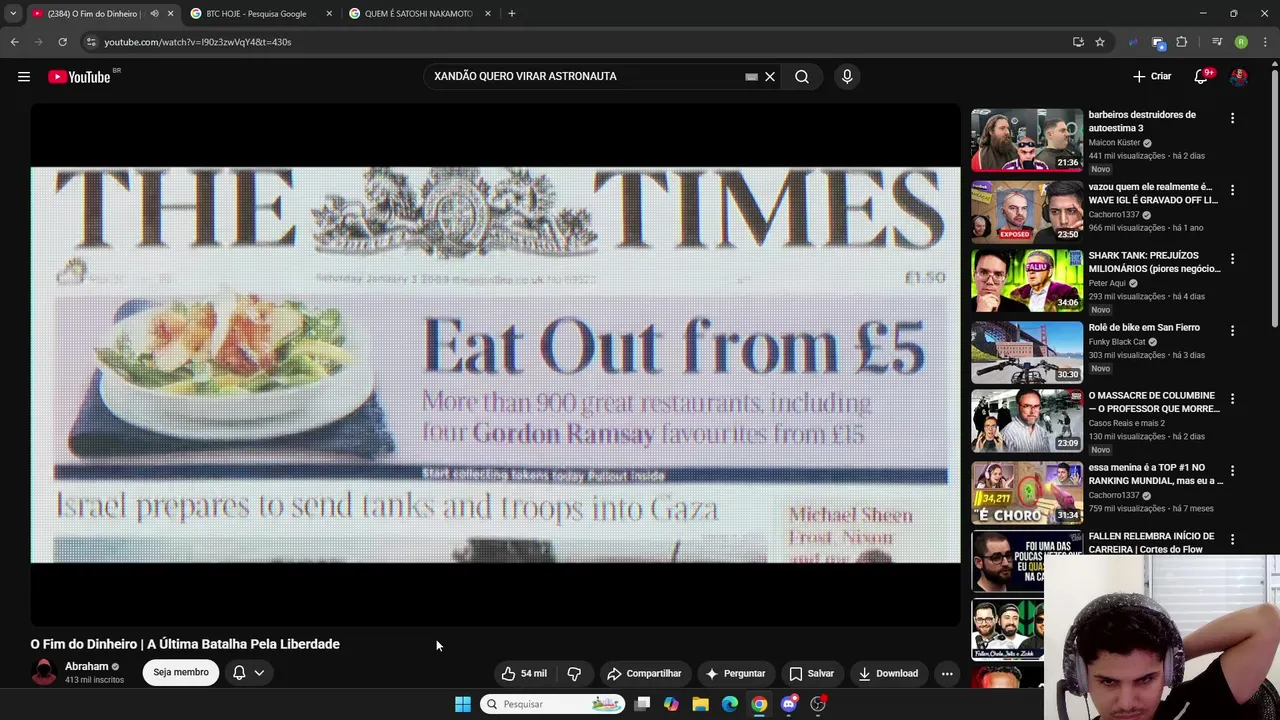Click the Seja membro button

pyautogui.click(x=181, y=672)
